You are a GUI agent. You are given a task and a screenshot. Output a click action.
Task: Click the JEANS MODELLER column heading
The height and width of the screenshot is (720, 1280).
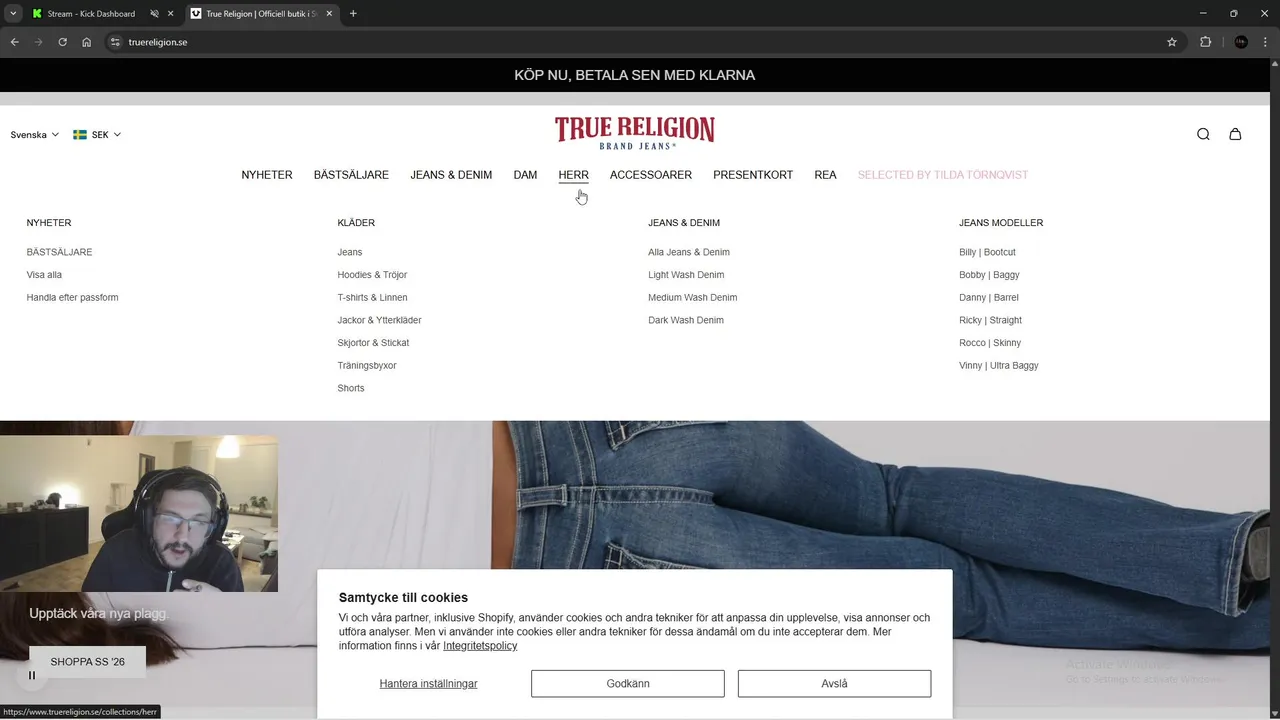(x=1001, y=223)
